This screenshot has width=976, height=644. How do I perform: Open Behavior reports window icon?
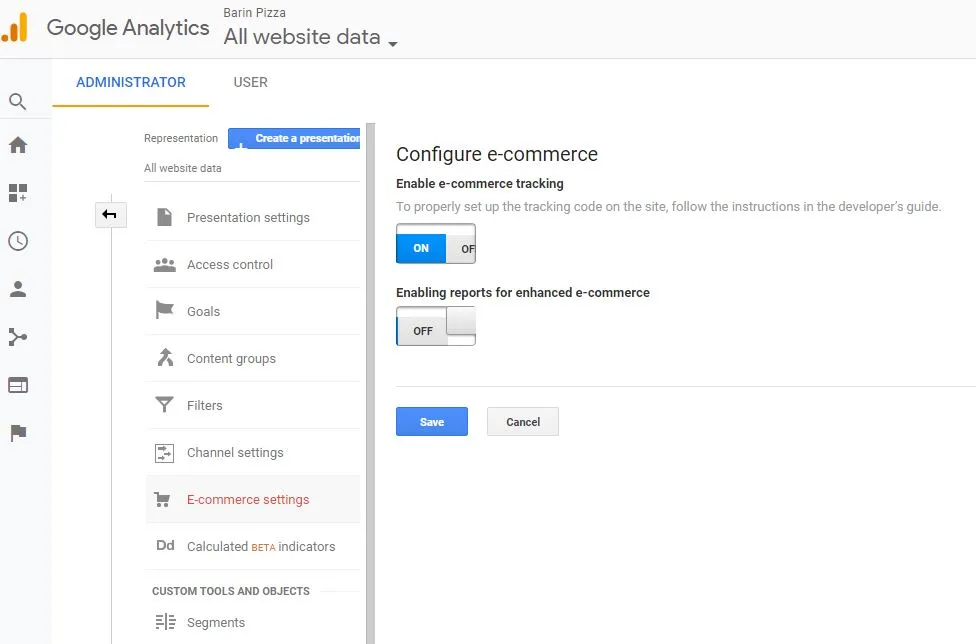(17, 385)
